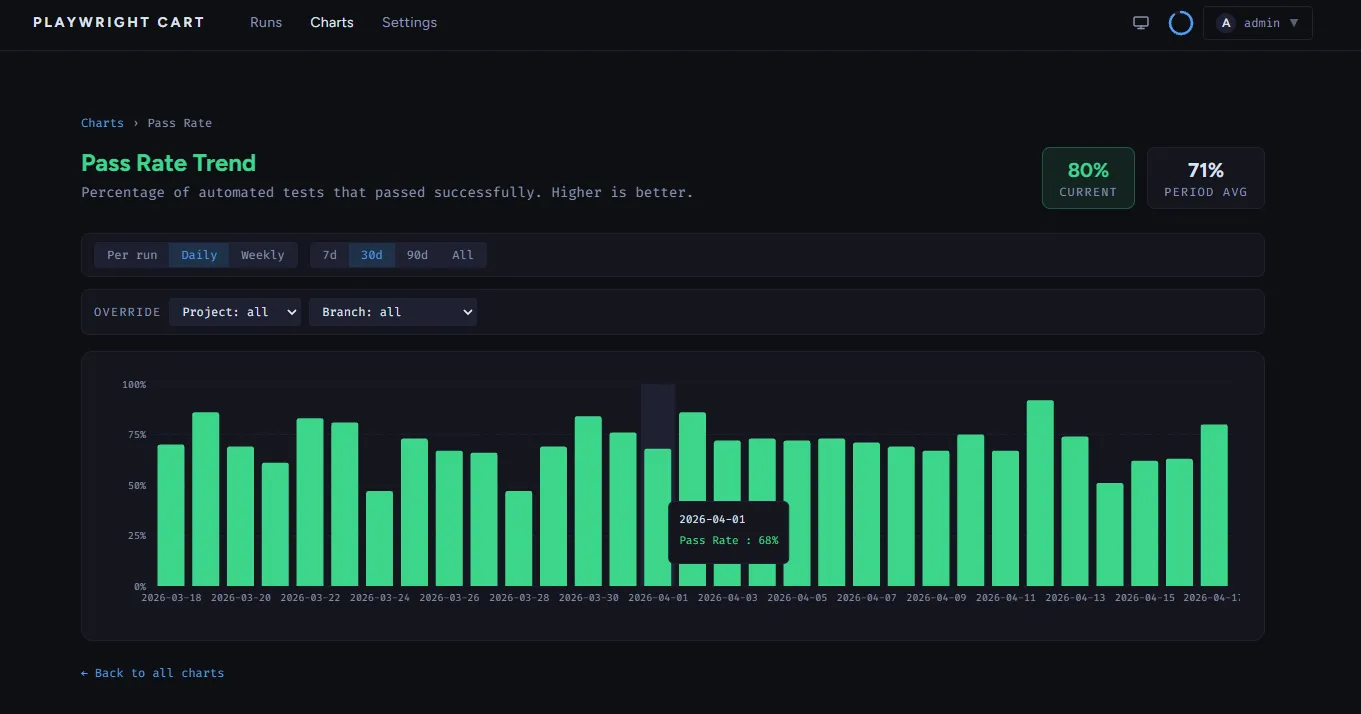Screen dimensions: 1361x714
Task: Click the 2026-03-30 bar
Action: pyautogui.click(x=588, y=501)
